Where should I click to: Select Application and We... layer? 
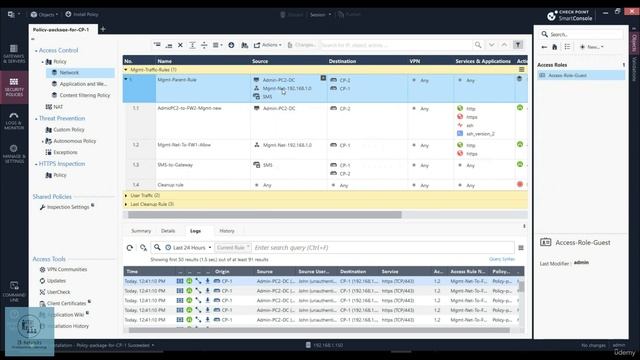[80, 84]
